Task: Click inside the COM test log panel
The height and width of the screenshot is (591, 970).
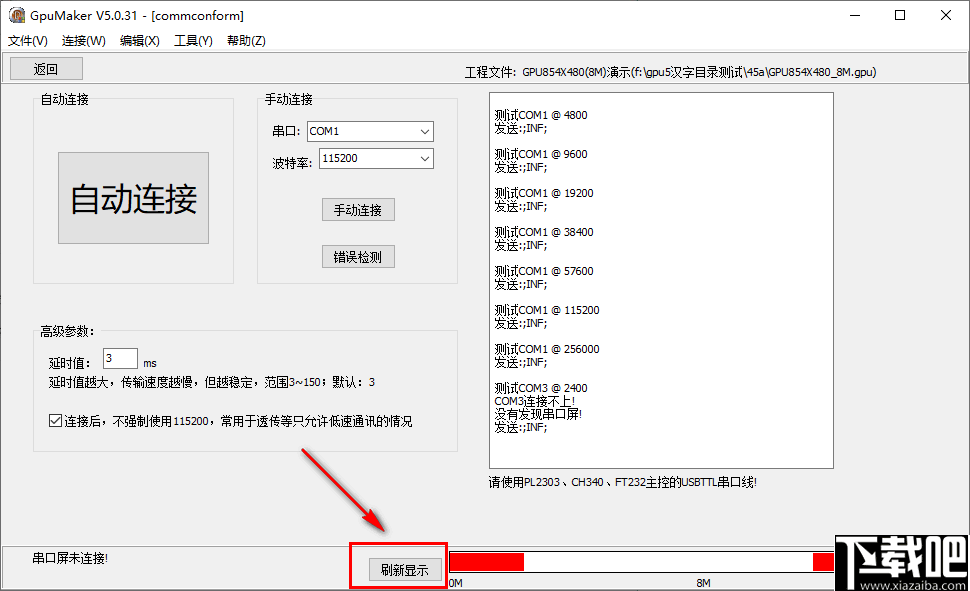Action: 660,280
